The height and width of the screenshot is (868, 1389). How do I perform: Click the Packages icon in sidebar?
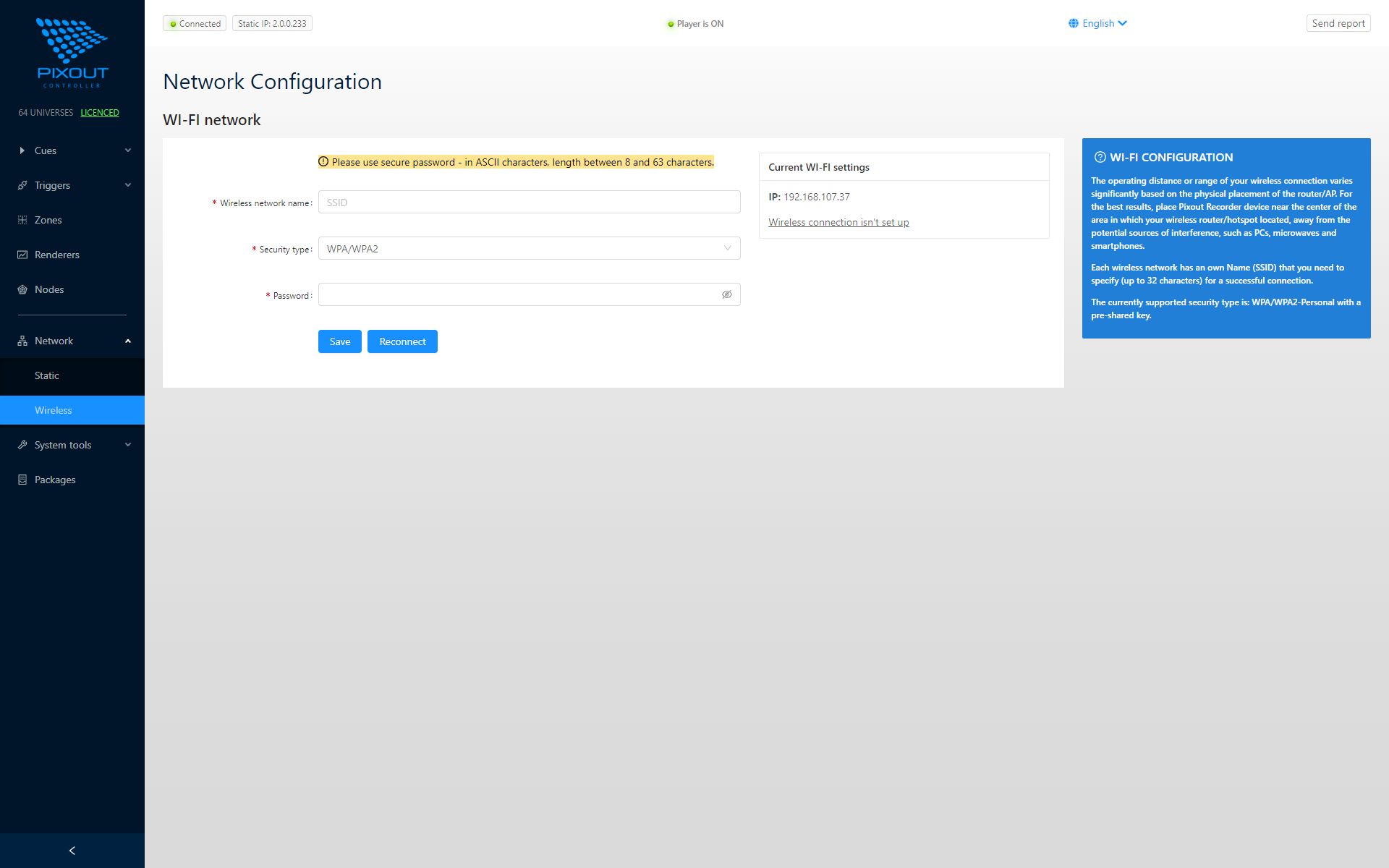click(22, 480)
